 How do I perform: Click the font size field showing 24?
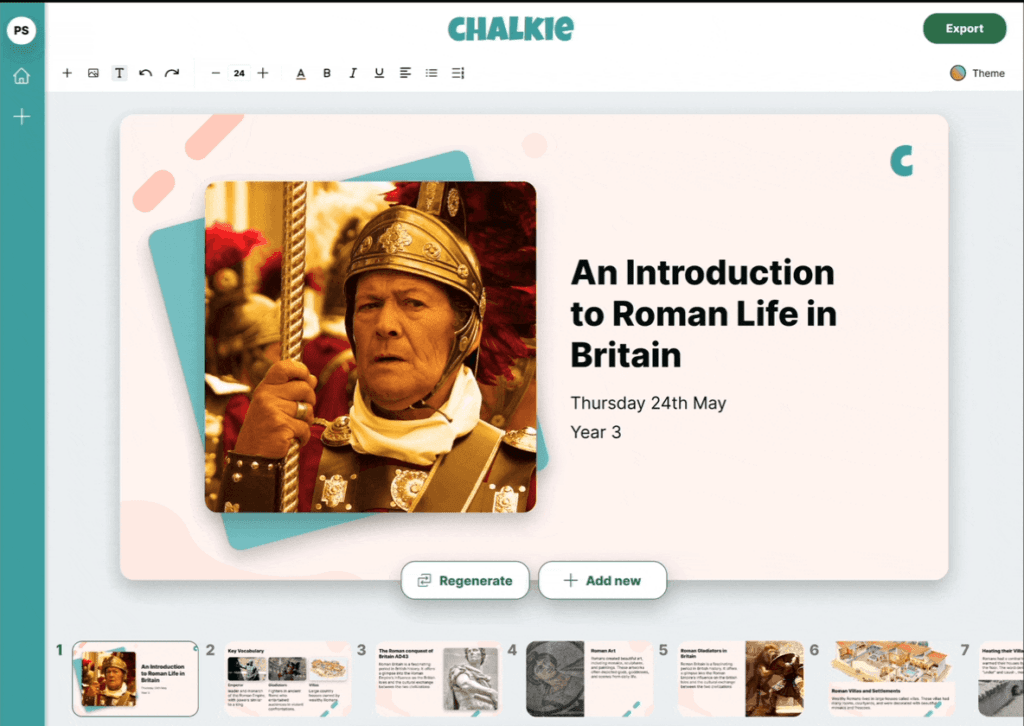pyautogui.click(x=239, y=73)
